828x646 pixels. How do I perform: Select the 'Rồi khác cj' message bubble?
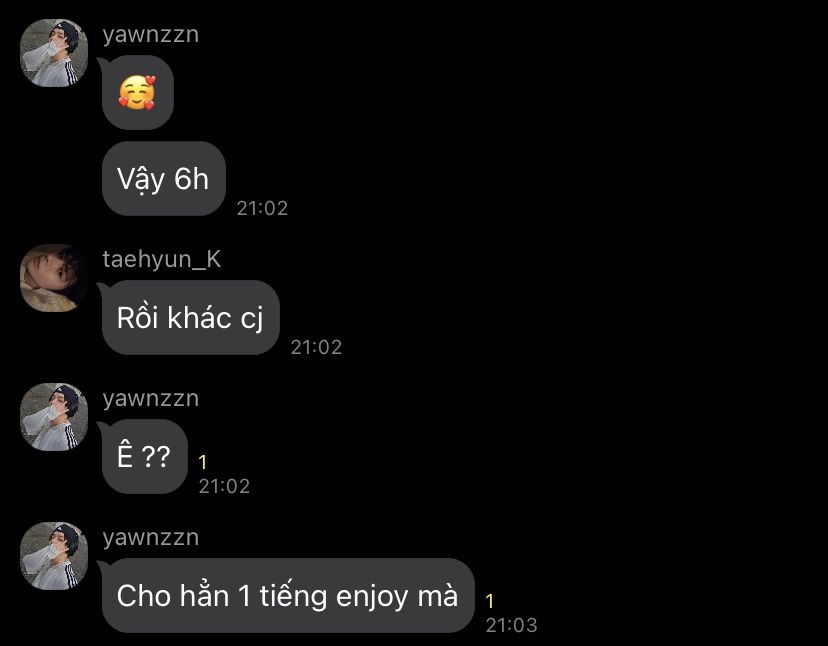pos(191,317)
